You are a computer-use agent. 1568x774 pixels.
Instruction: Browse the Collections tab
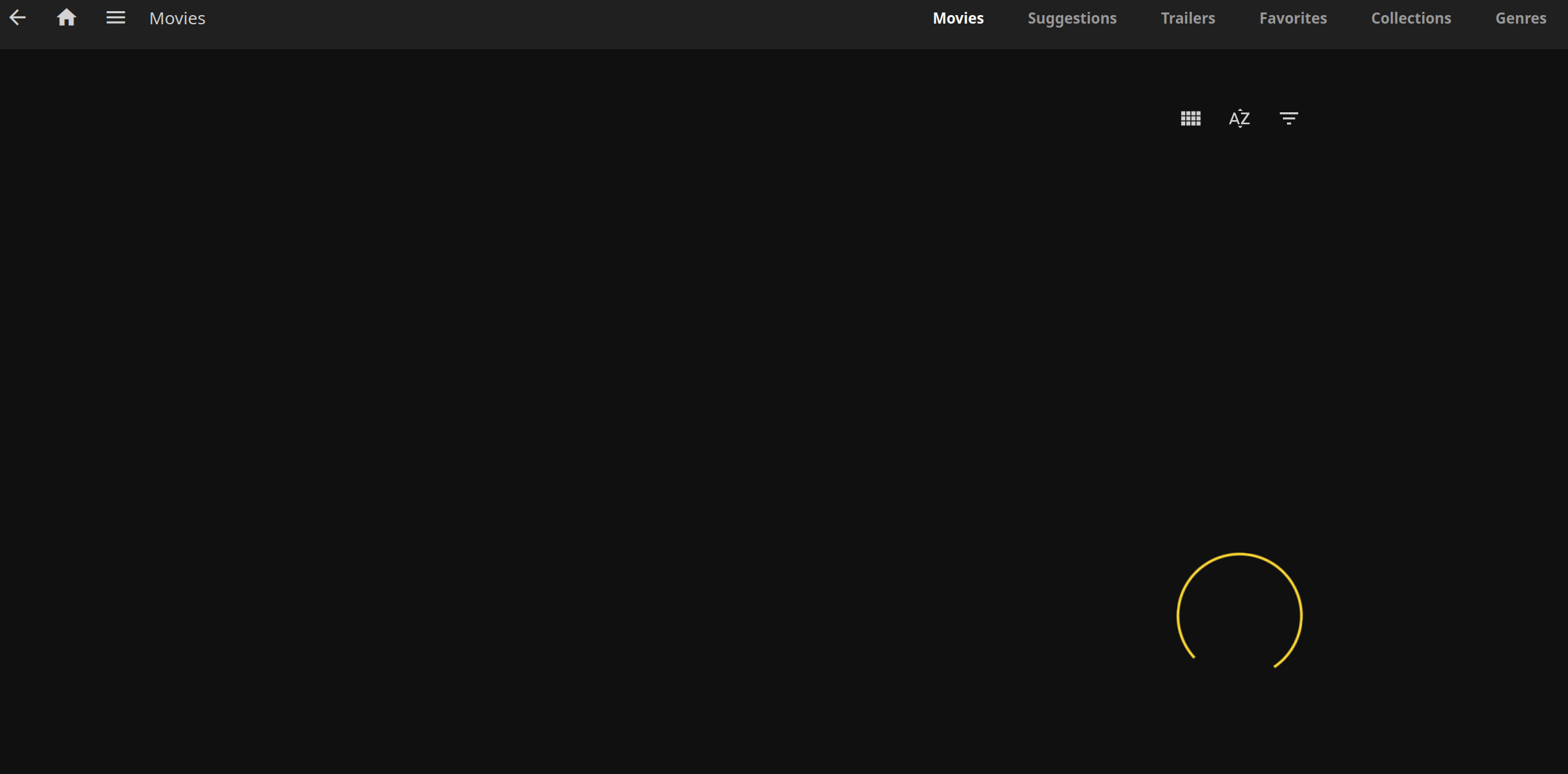(x=1410, y=18)
